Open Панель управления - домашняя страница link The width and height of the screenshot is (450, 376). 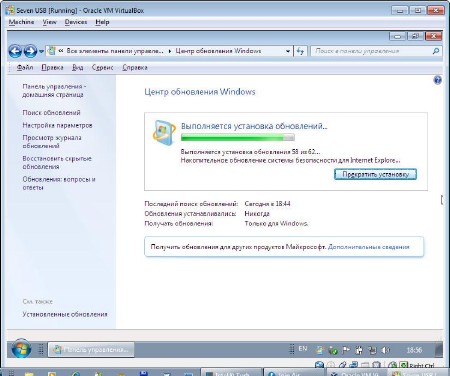click(54, 91)
